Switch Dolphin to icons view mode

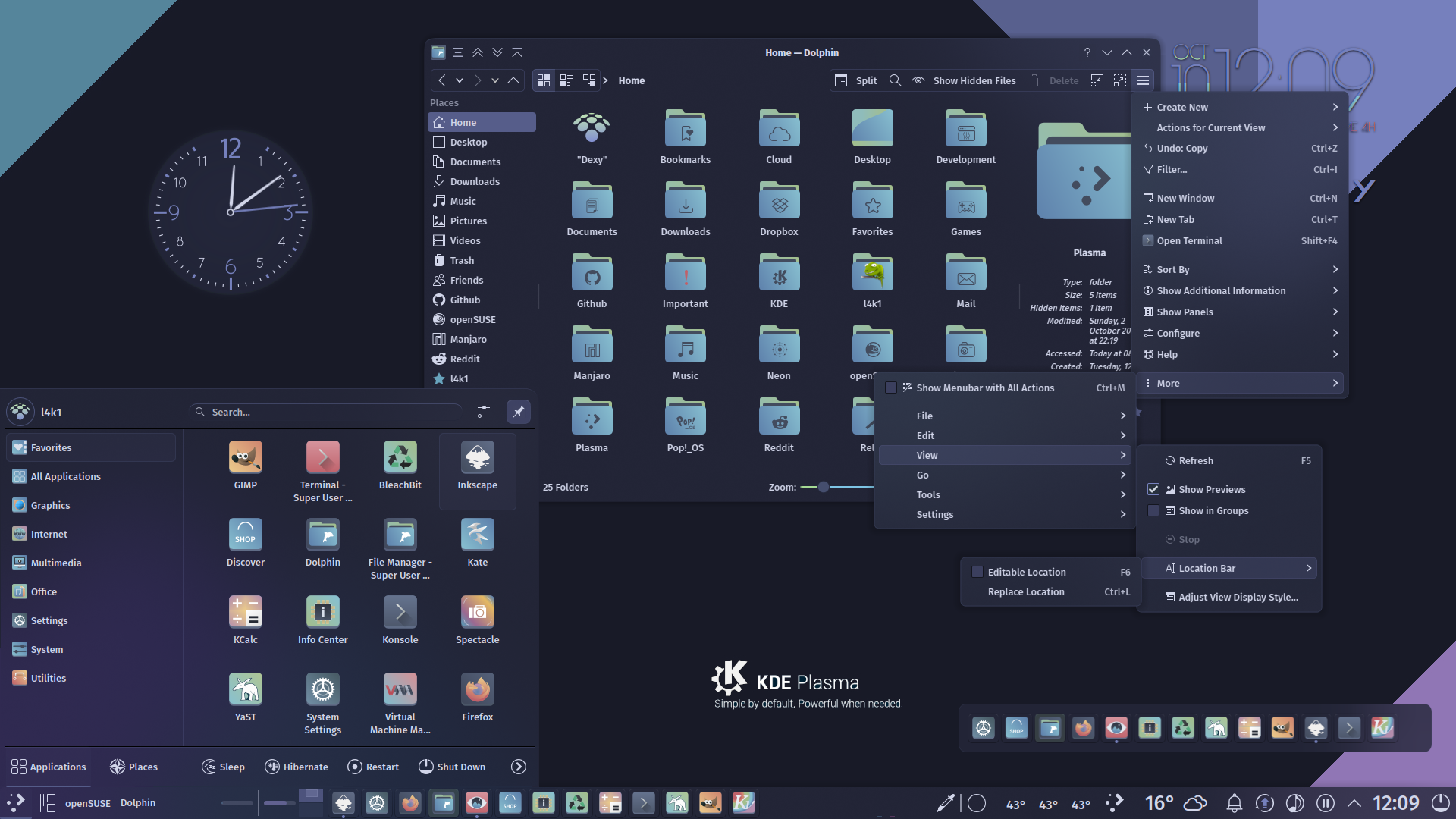pos(544,80)
